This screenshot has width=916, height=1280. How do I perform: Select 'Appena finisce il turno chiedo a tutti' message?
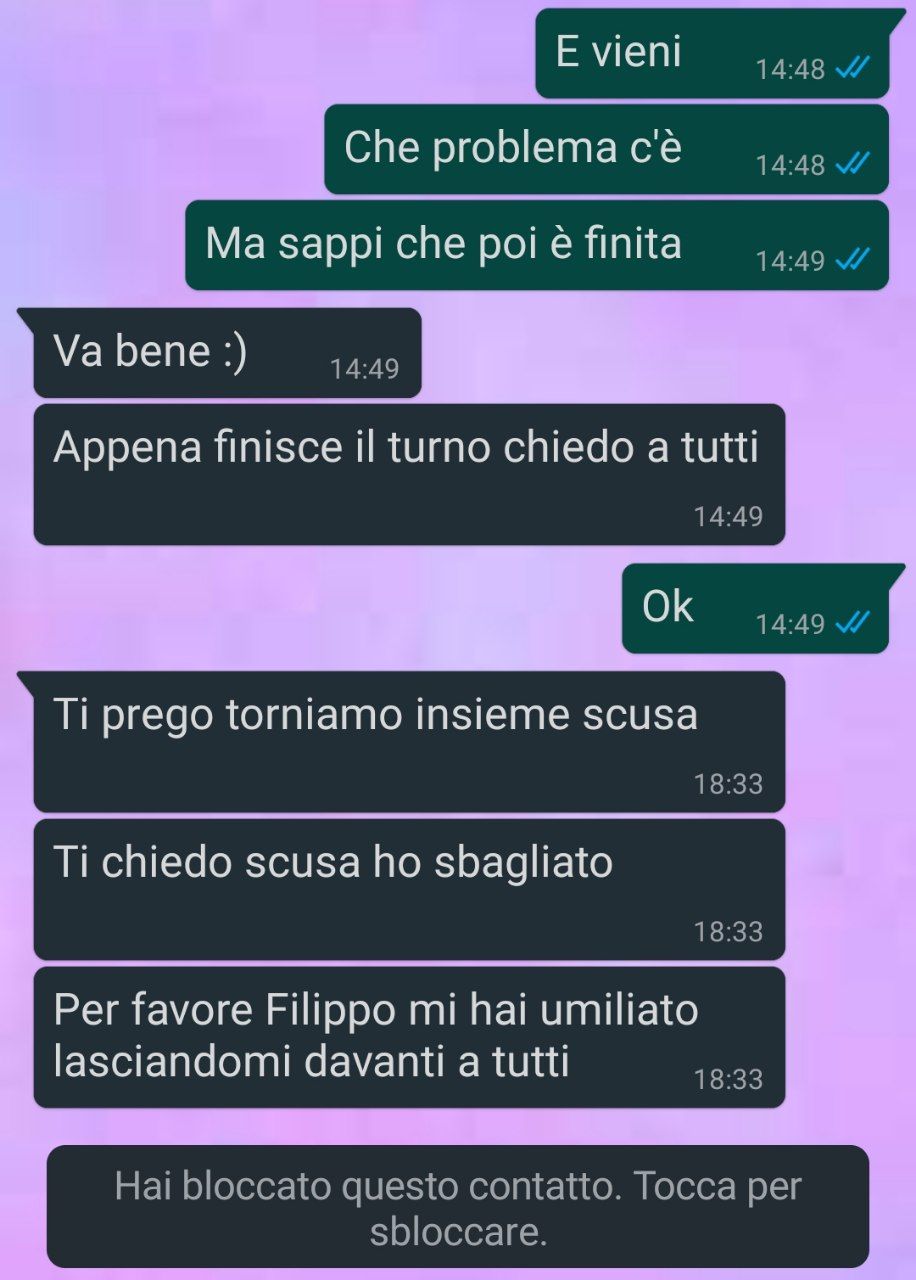click(x=409, y=474)
